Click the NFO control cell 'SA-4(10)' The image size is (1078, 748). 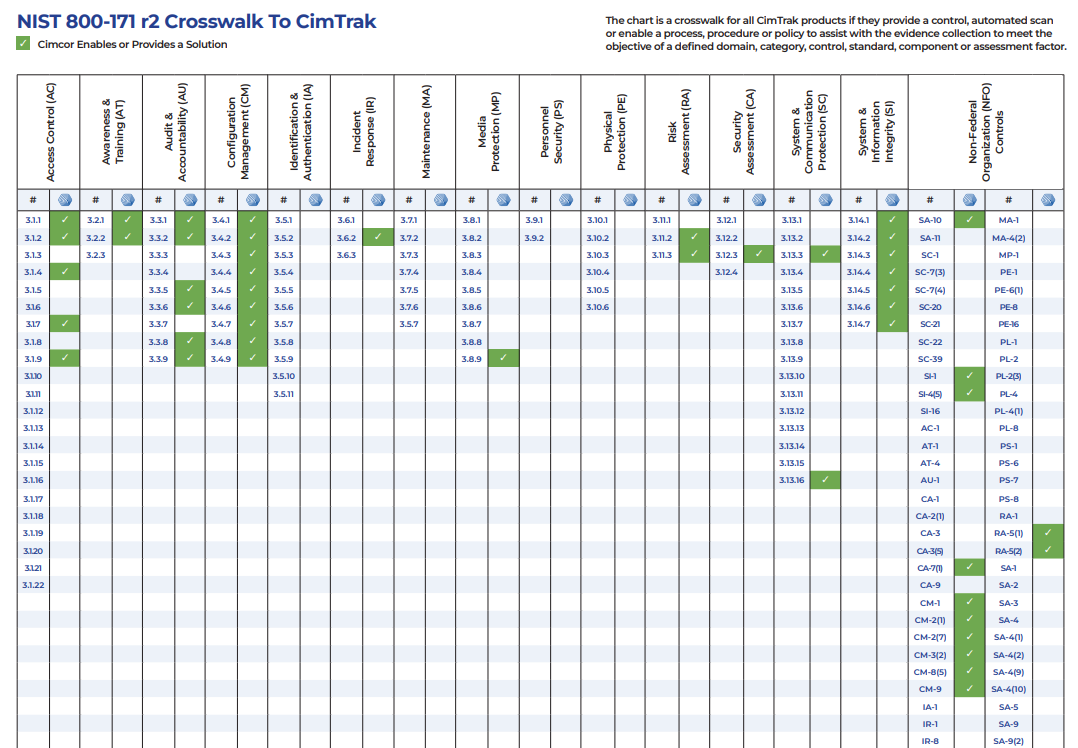pos(1009,689)
